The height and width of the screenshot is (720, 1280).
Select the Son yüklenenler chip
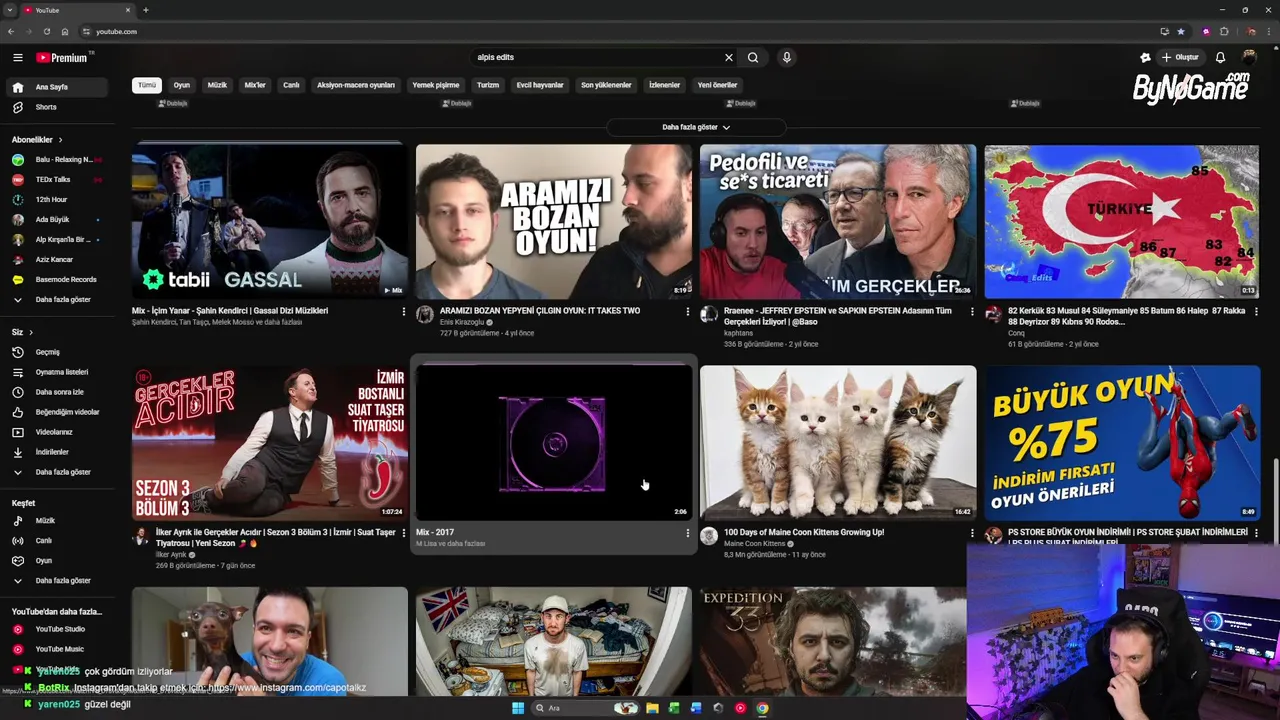point(606,85)
